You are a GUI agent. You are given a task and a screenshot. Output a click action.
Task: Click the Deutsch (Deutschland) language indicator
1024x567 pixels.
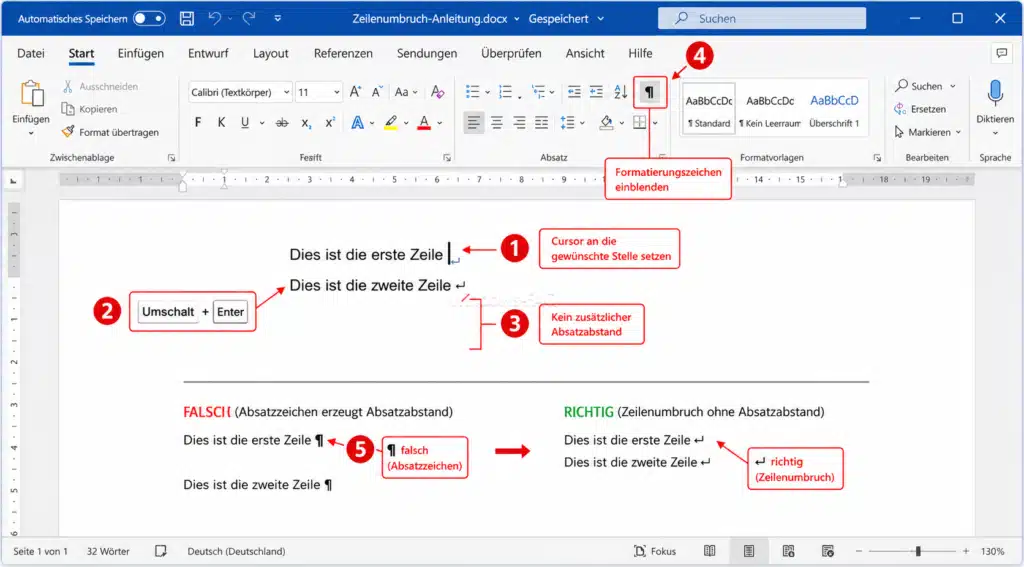point(236,551)
